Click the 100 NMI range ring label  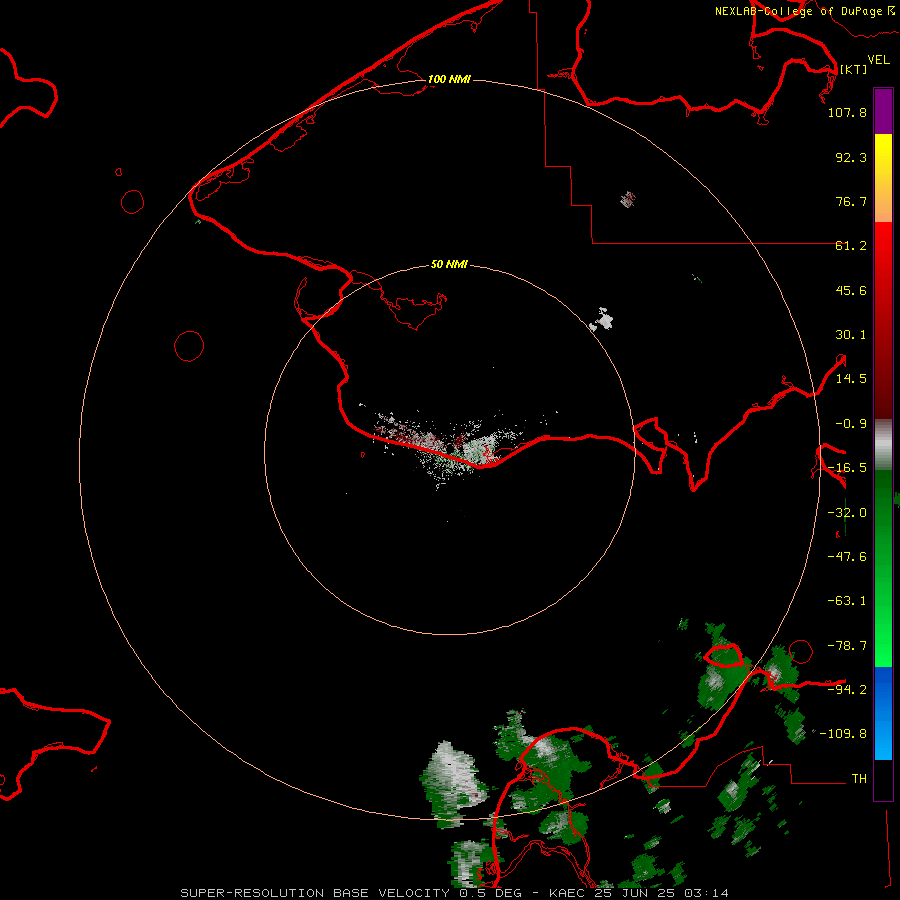[449, 79]
